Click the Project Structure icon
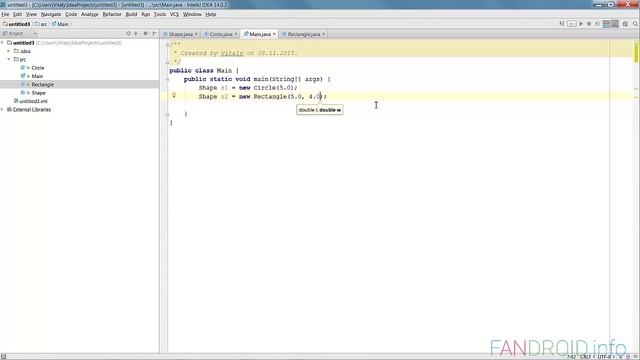 [x=607, y=24]
